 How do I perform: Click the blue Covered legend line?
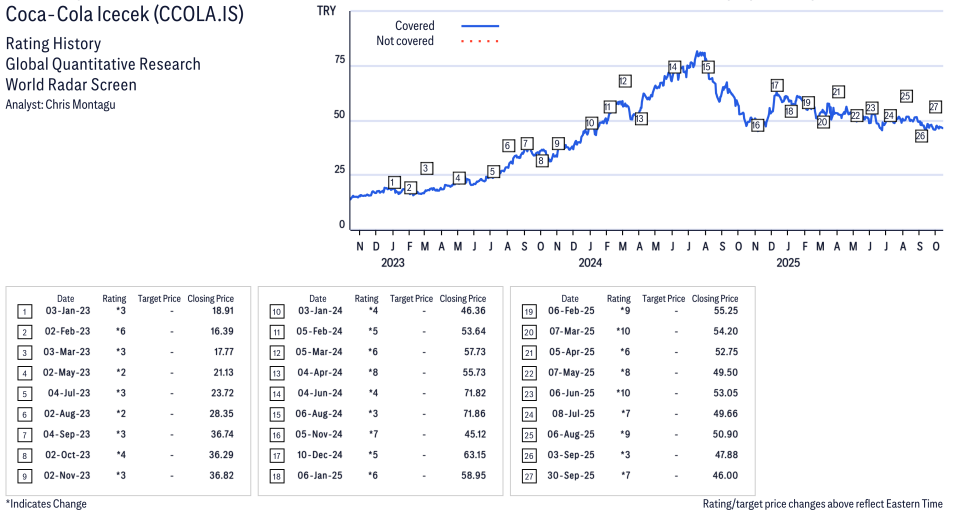[x=480, y=26]
